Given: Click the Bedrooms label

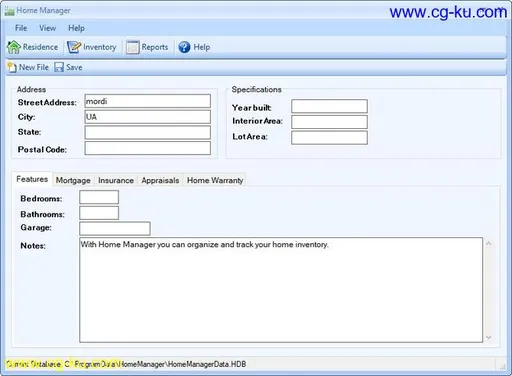Looking at the screenshot, I should pos(41,199).
